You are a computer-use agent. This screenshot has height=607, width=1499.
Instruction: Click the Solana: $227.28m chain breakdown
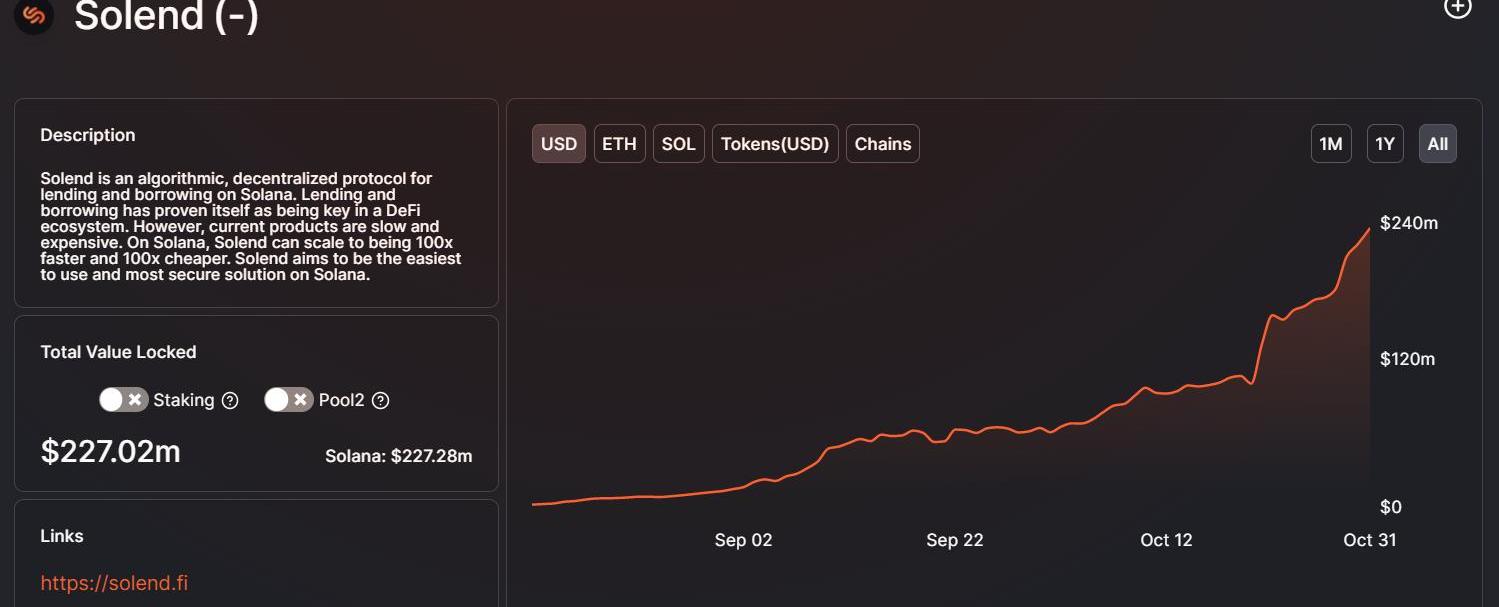399,456
